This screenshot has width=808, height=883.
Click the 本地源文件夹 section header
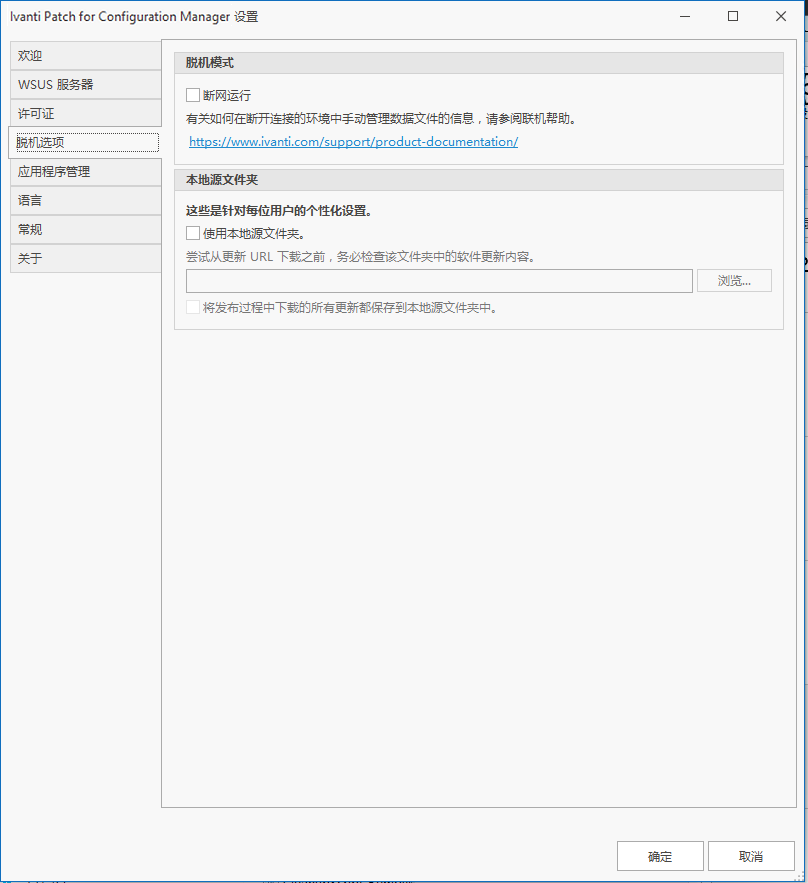(479, 180)
